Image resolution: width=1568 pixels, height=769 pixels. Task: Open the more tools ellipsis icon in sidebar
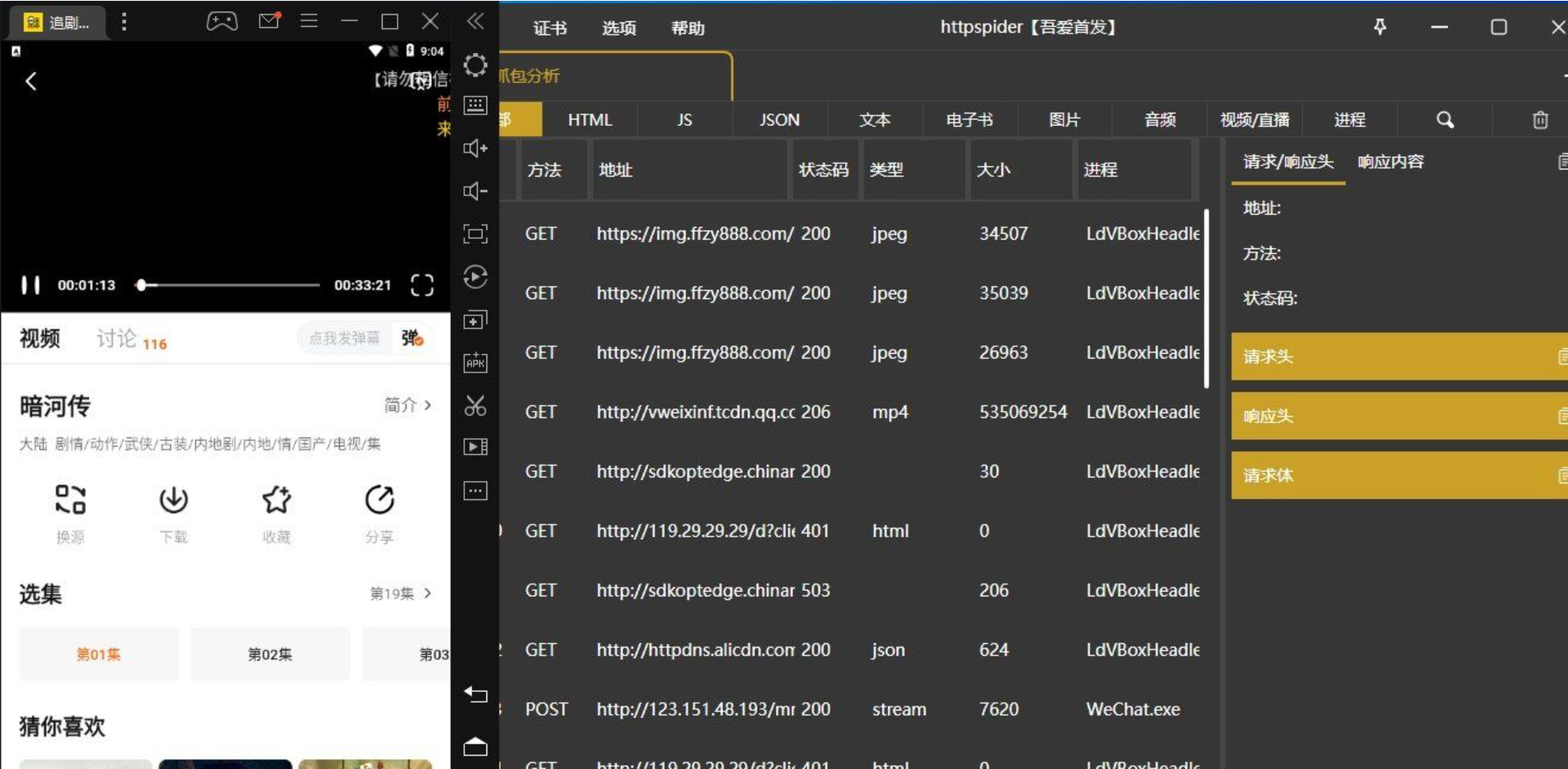click(x=475, y=491)
